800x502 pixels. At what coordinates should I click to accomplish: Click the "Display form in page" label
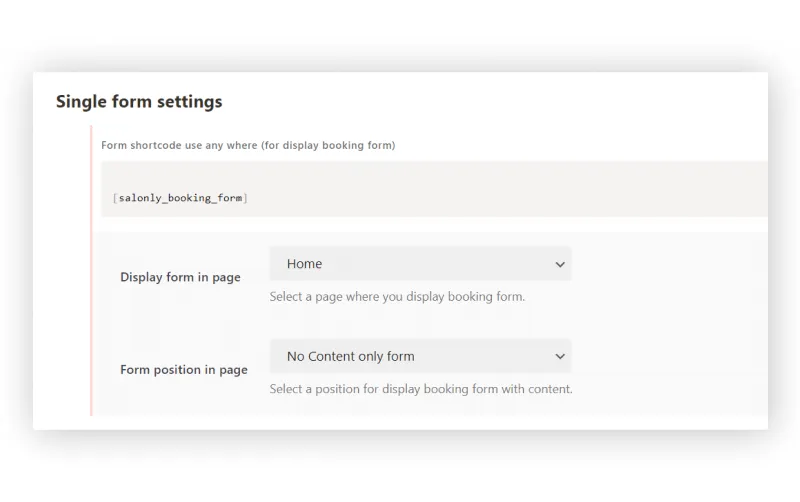point(180,278)
